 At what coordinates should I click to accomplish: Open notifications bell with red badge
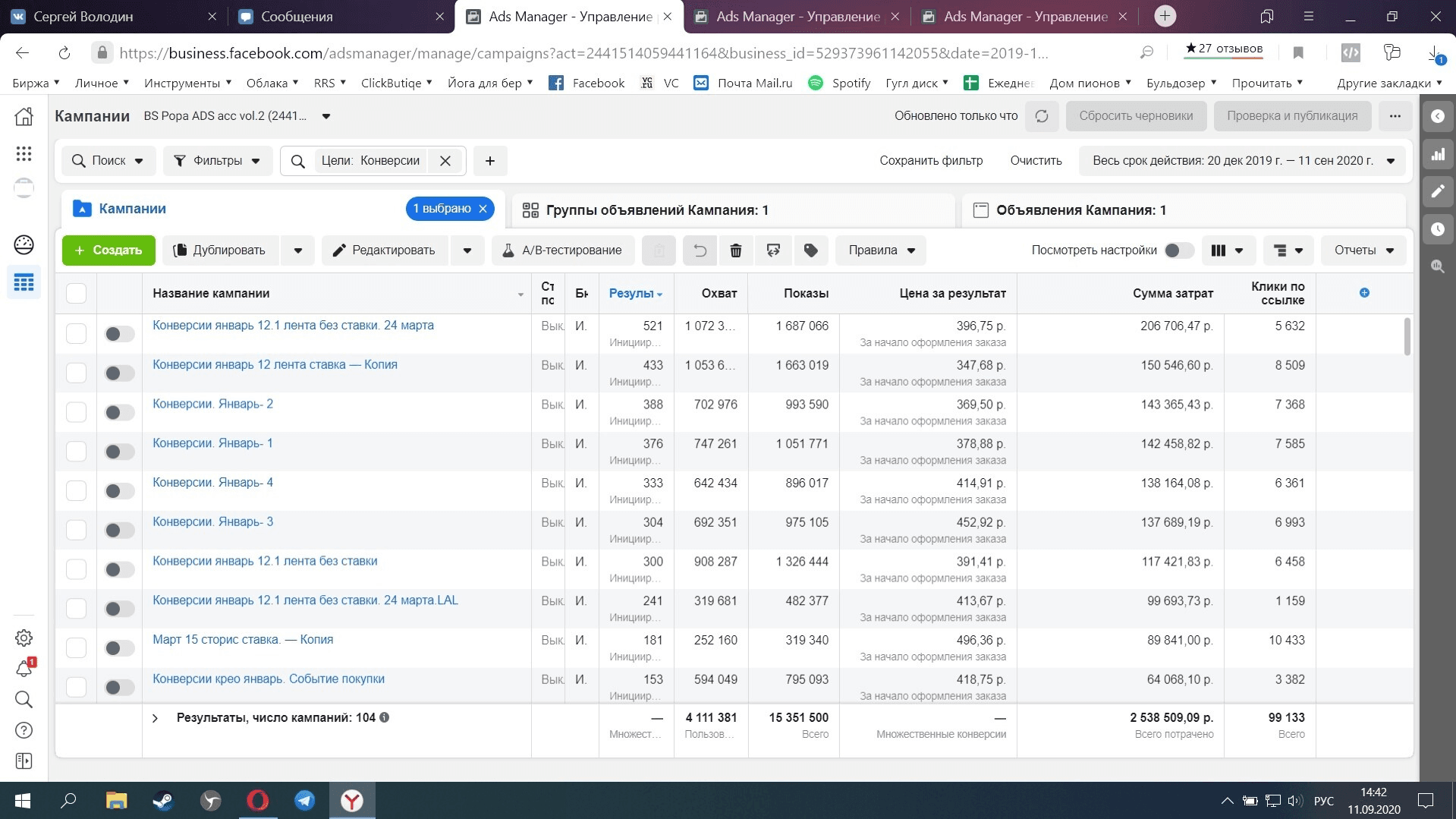click(24, 668)
